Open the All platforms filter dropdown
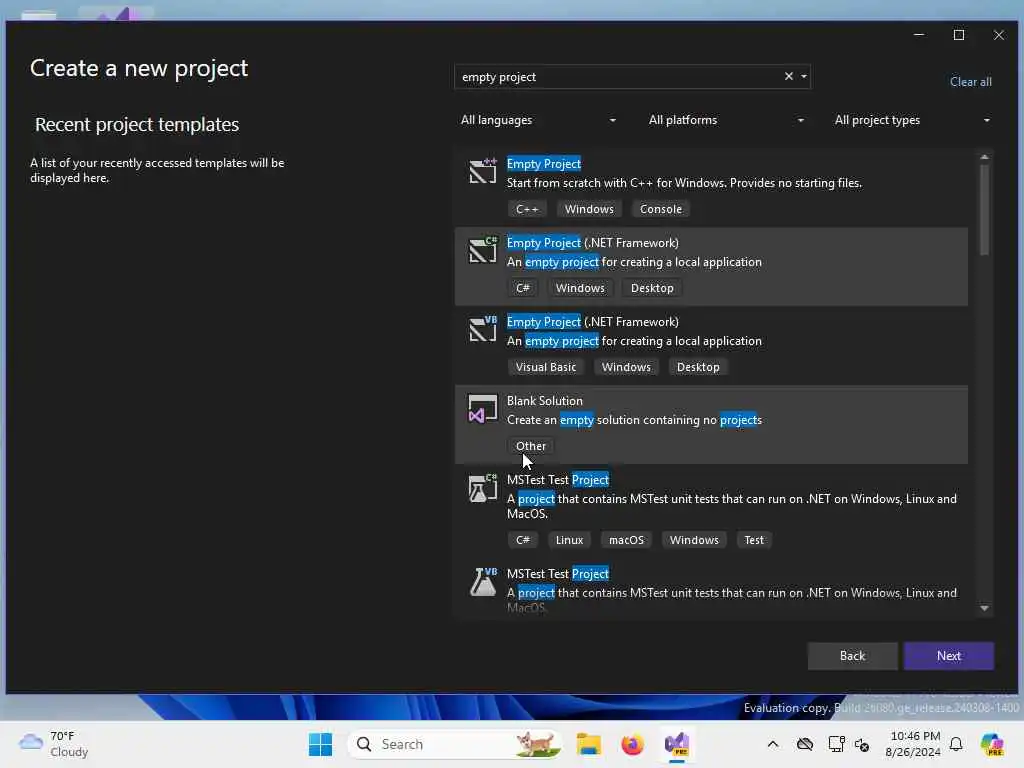The height and width of the screenshot is (768, 1024). click(725, 120)
